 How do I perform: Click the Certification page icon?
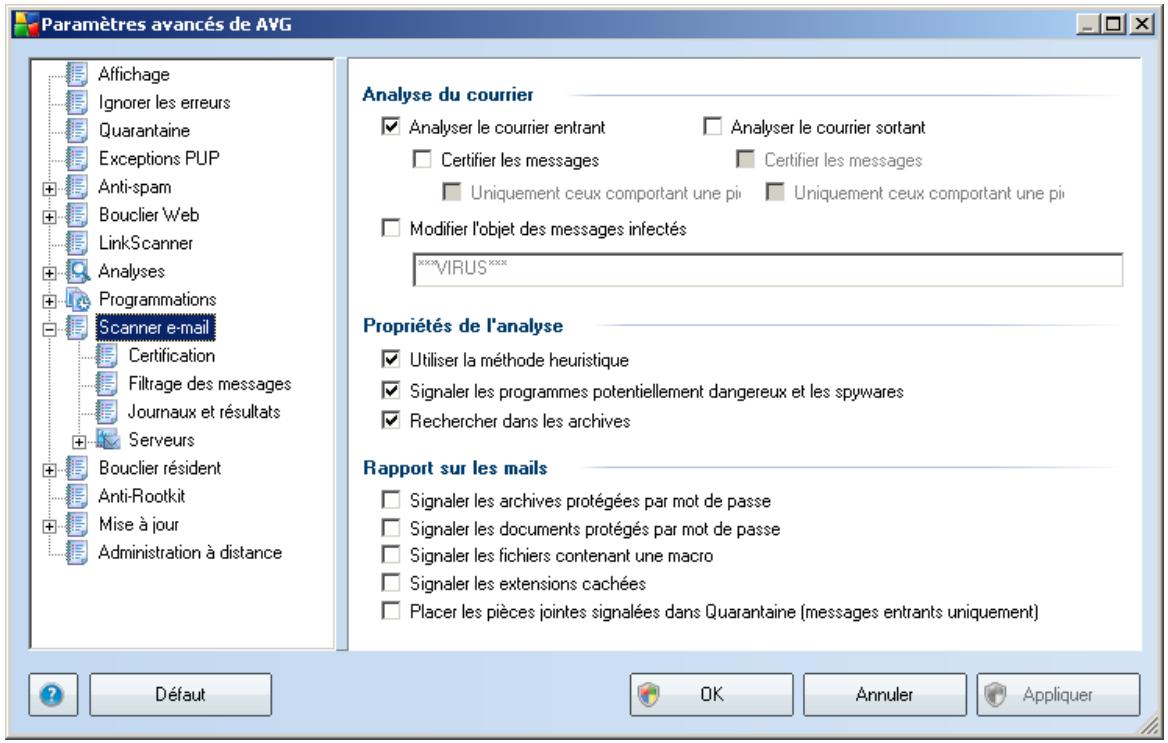[x=107, y=356]
